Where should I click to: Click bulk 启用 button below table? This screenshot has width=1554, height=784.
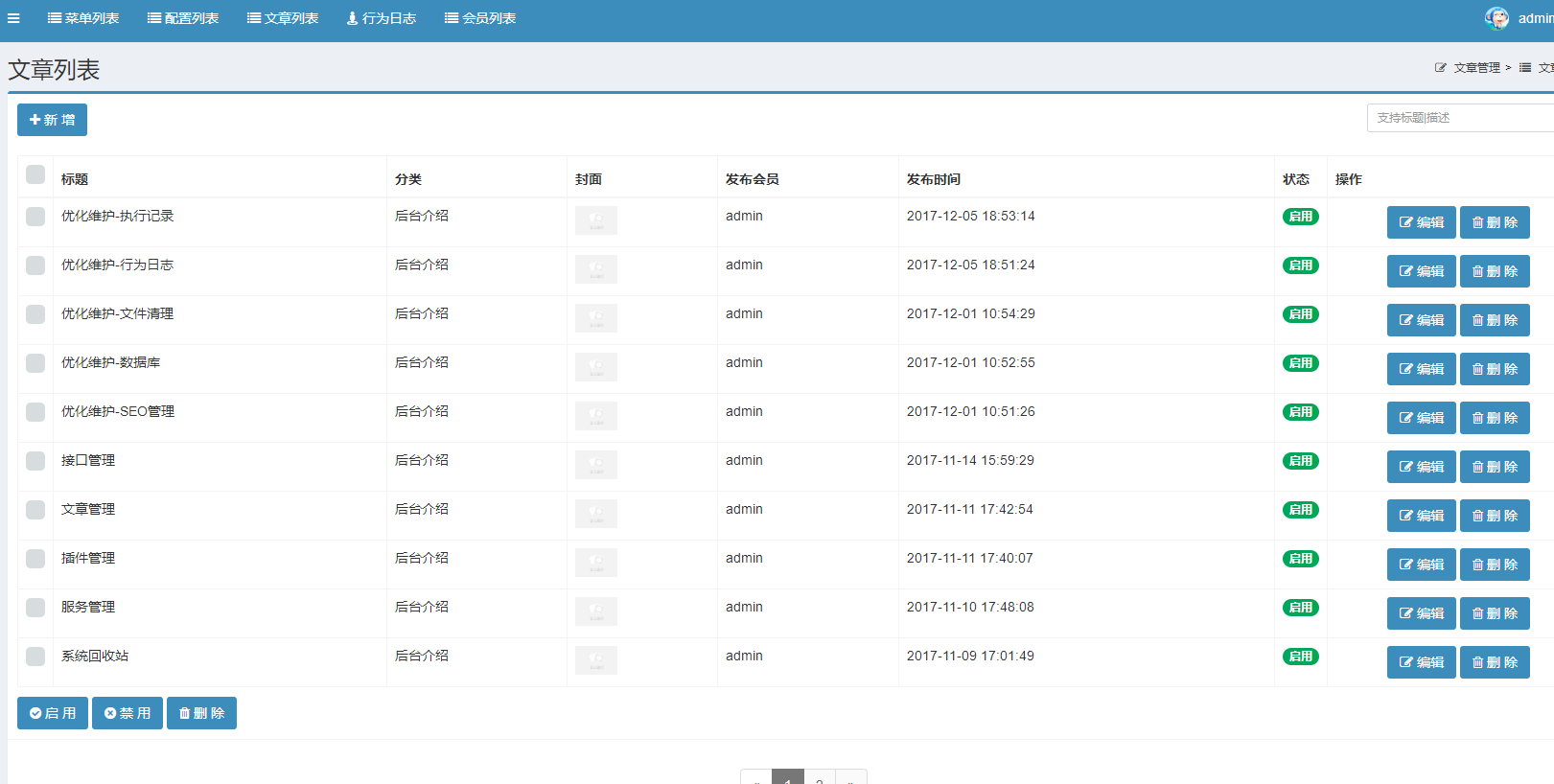click(53, 713)
